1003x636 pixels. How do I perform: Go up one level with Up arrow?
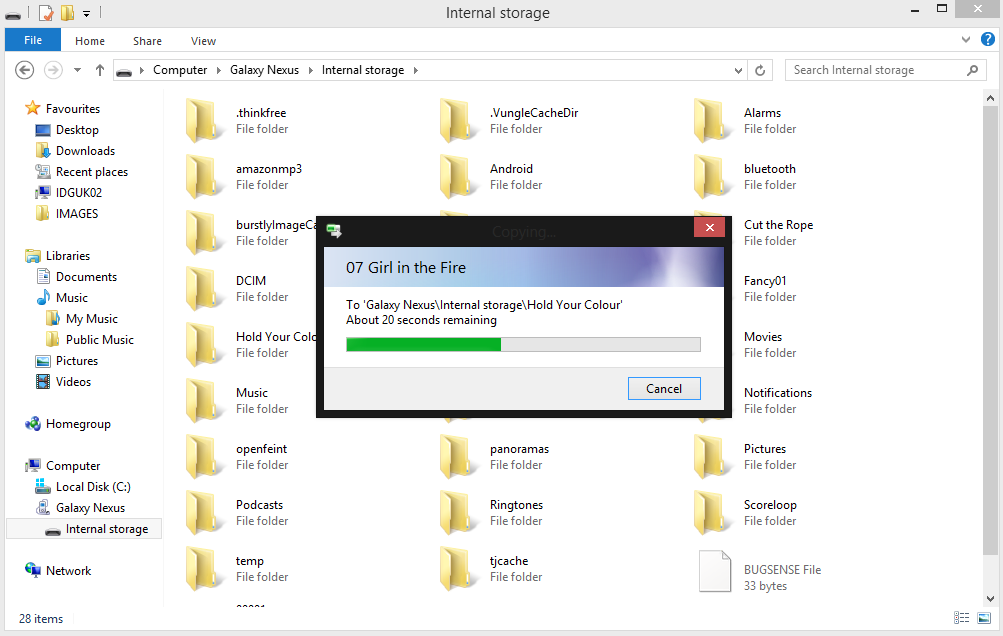click(100, 70)
